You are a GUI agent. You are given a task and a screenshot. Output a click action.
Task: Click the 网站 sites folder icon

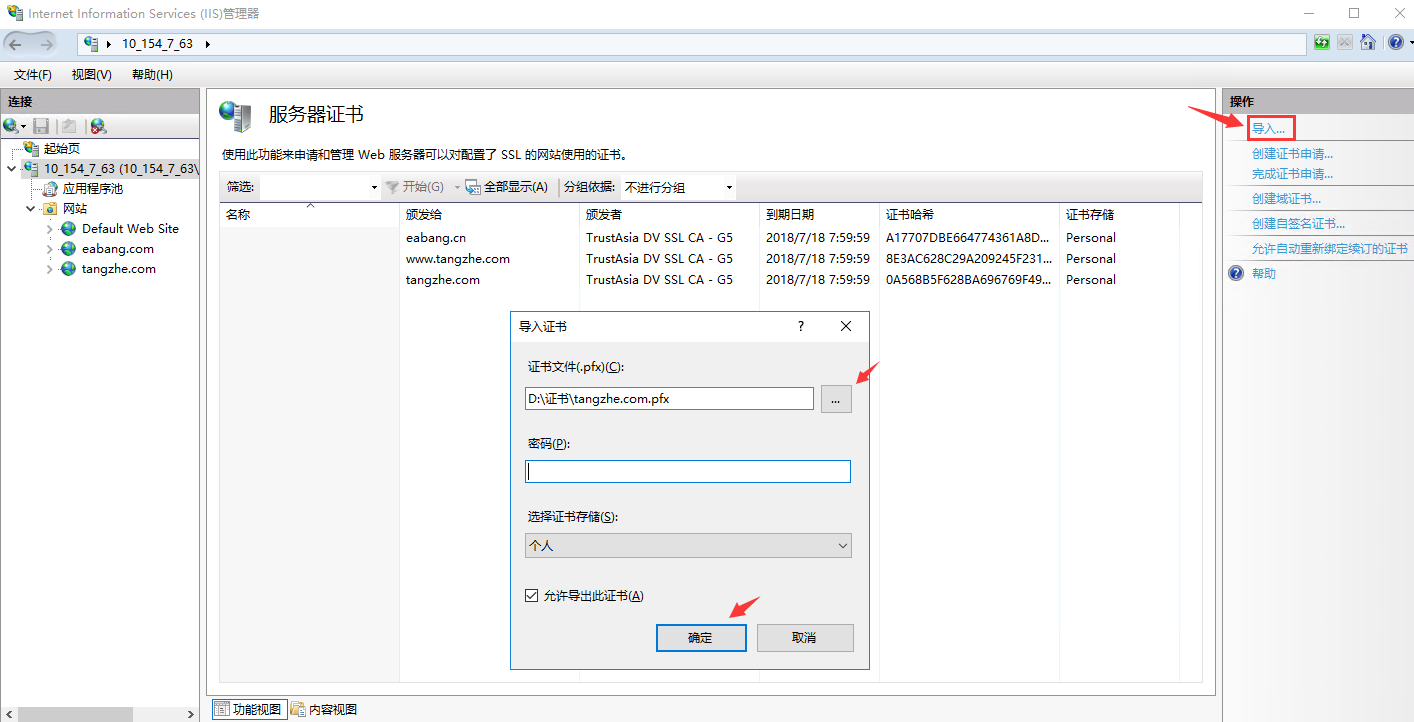coord(49,209)
